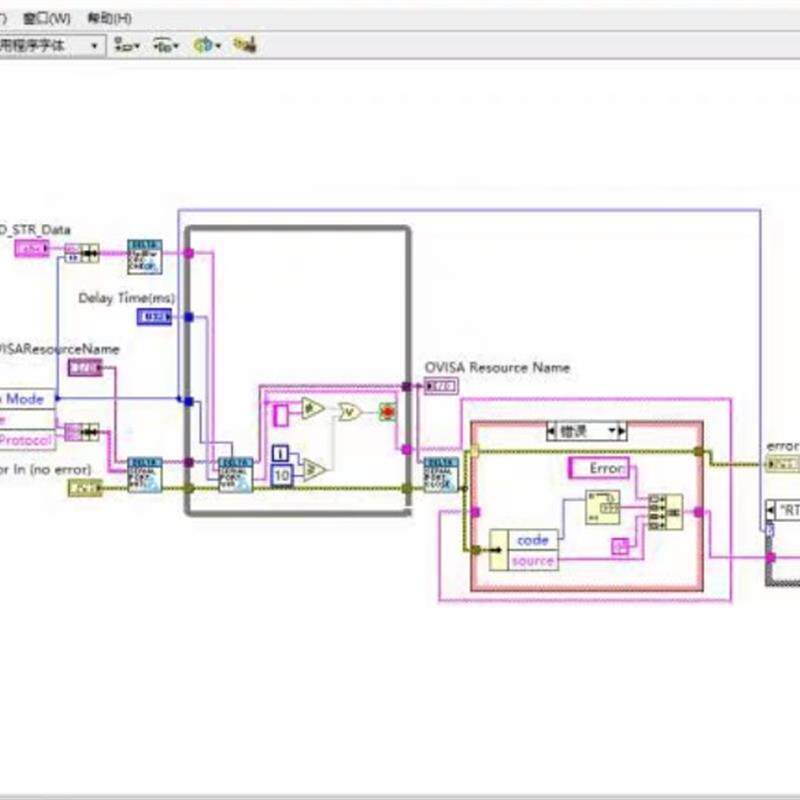
Task: Click the Protocol element in cluster
Action: coord(26,440)
